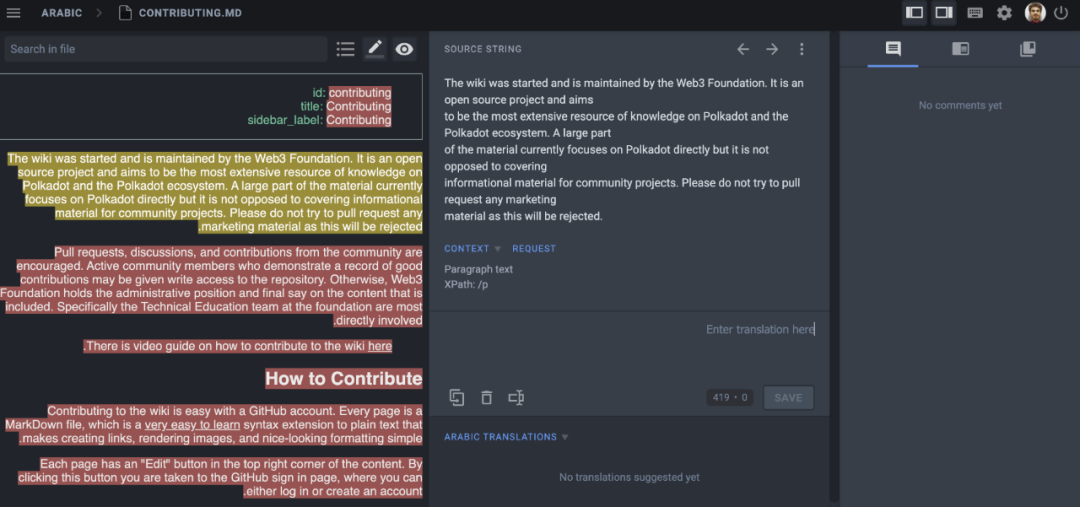Viewport: 1080px width, 507px height.
Task: Toggle the right sidebar panel layout
Action: tap(944, 12)
